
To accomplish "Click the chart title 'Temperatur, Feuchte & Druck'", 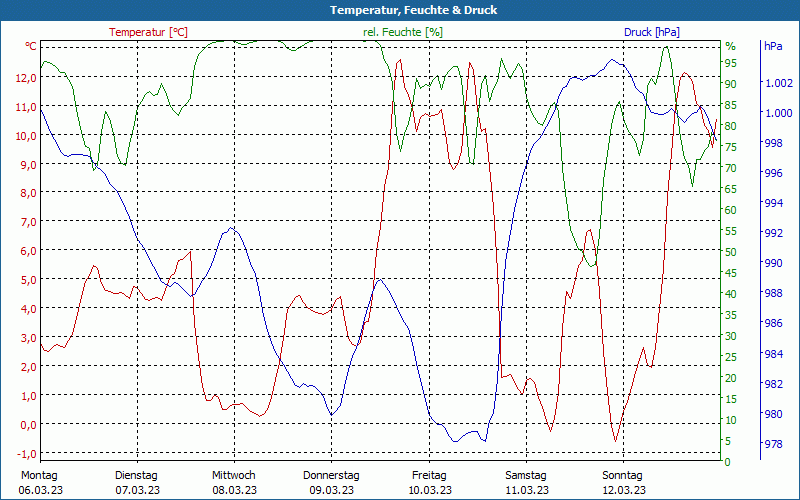I will tap(400, 10).
